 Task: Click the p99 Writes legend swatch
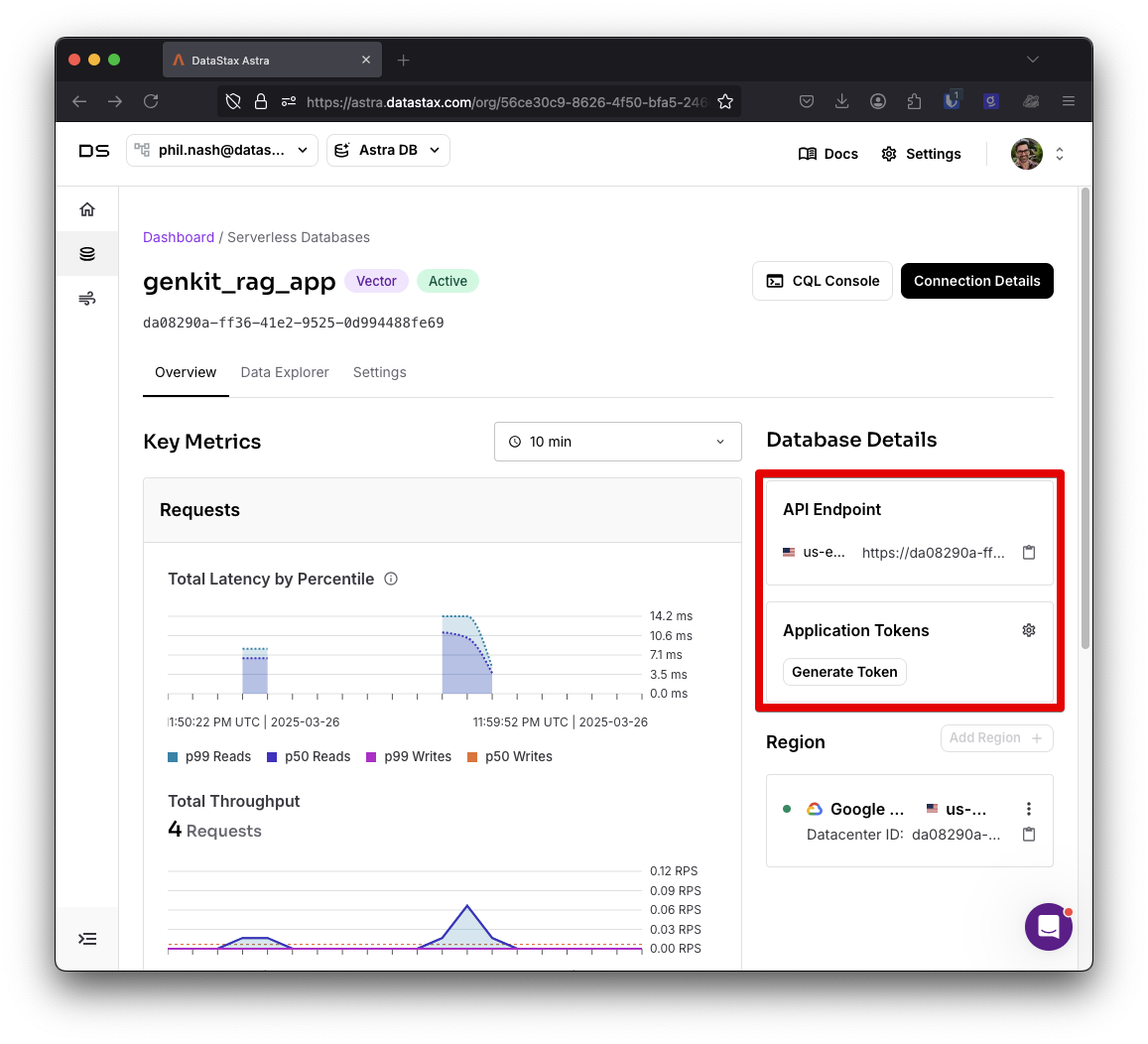pos(371,757)
